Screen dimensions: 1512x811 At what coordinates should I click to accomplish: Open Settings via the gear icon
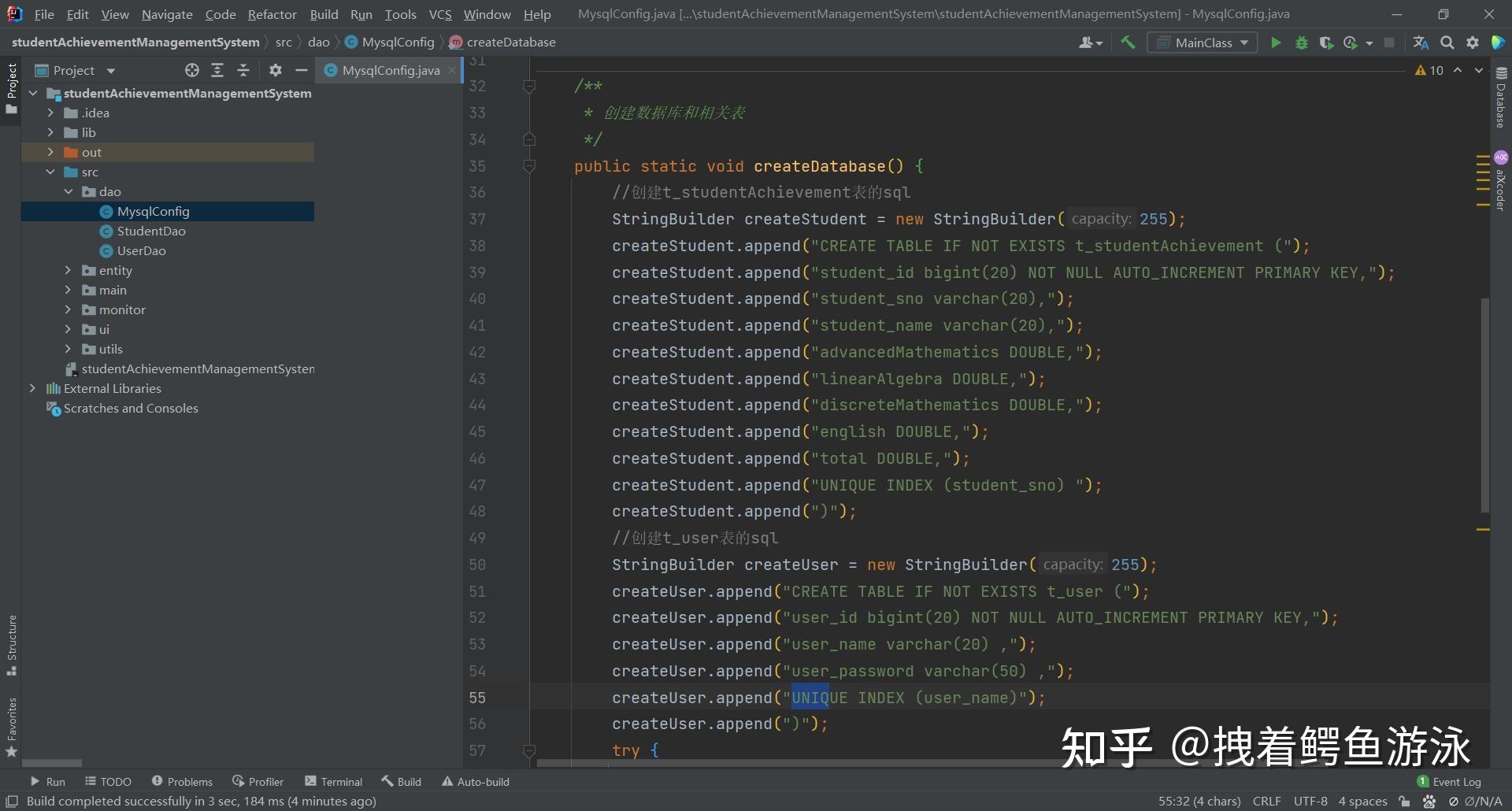1472,43
